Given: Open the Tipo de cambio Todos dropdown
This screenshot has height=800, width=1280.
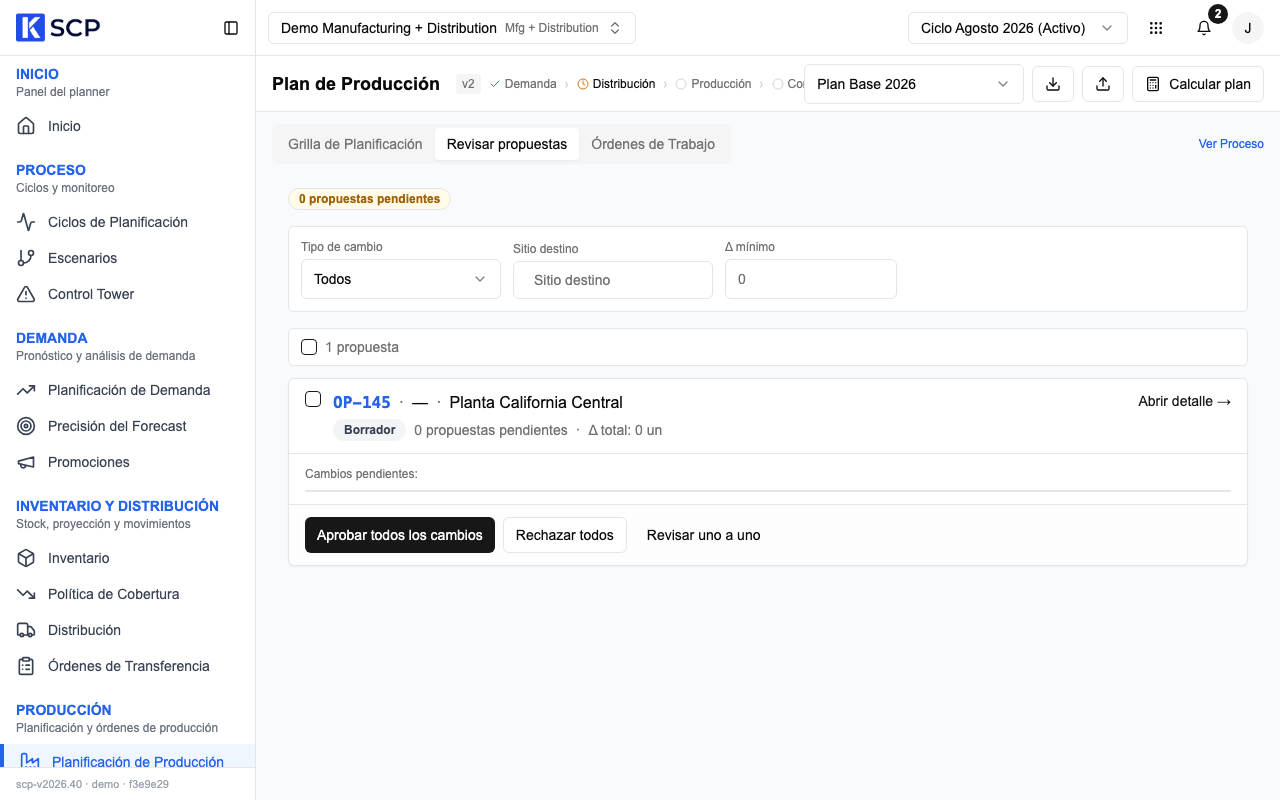Looking at the screenshot, I should [x=401, y=279].
